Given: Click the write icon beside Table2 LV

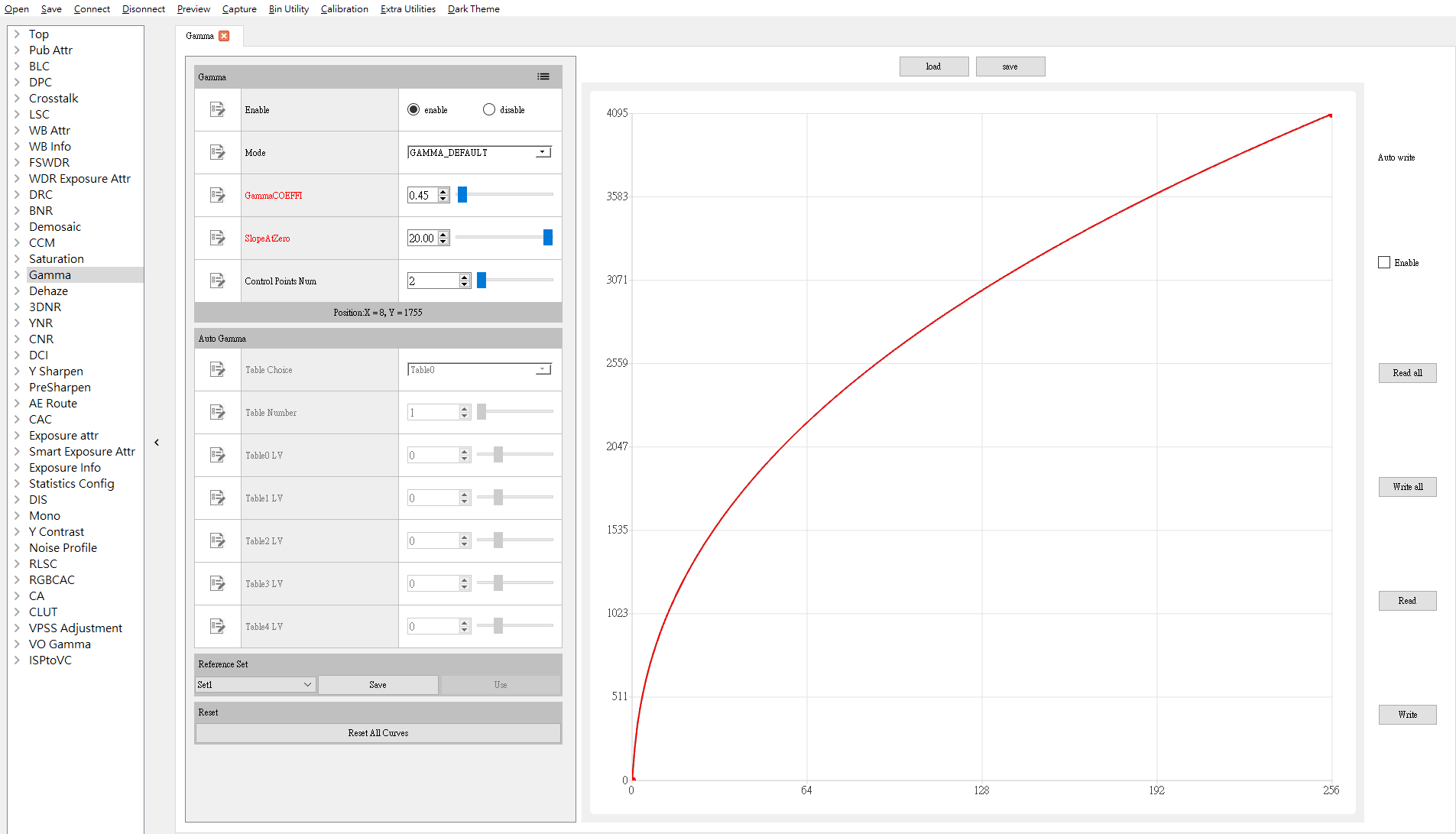Looking at the screenshot, I should pos(218,541).
